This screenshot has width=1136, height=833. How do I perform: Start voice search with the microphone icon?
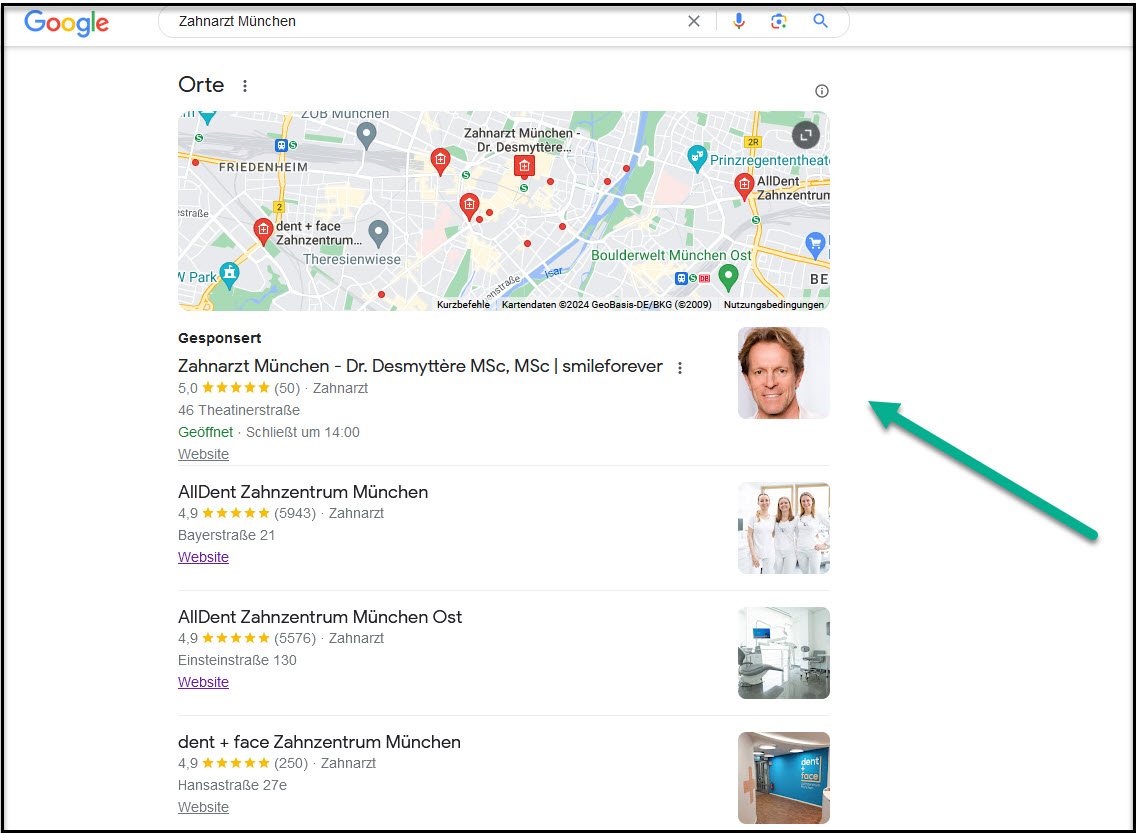point(738,21)
